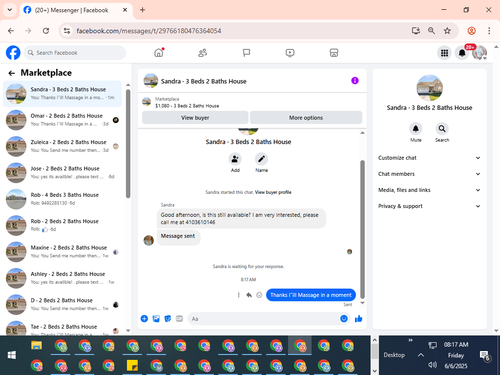Open the Rob 2 Beds 2 Baths conversation
This screenshot has height=375, width=500.
coord(62,225)
